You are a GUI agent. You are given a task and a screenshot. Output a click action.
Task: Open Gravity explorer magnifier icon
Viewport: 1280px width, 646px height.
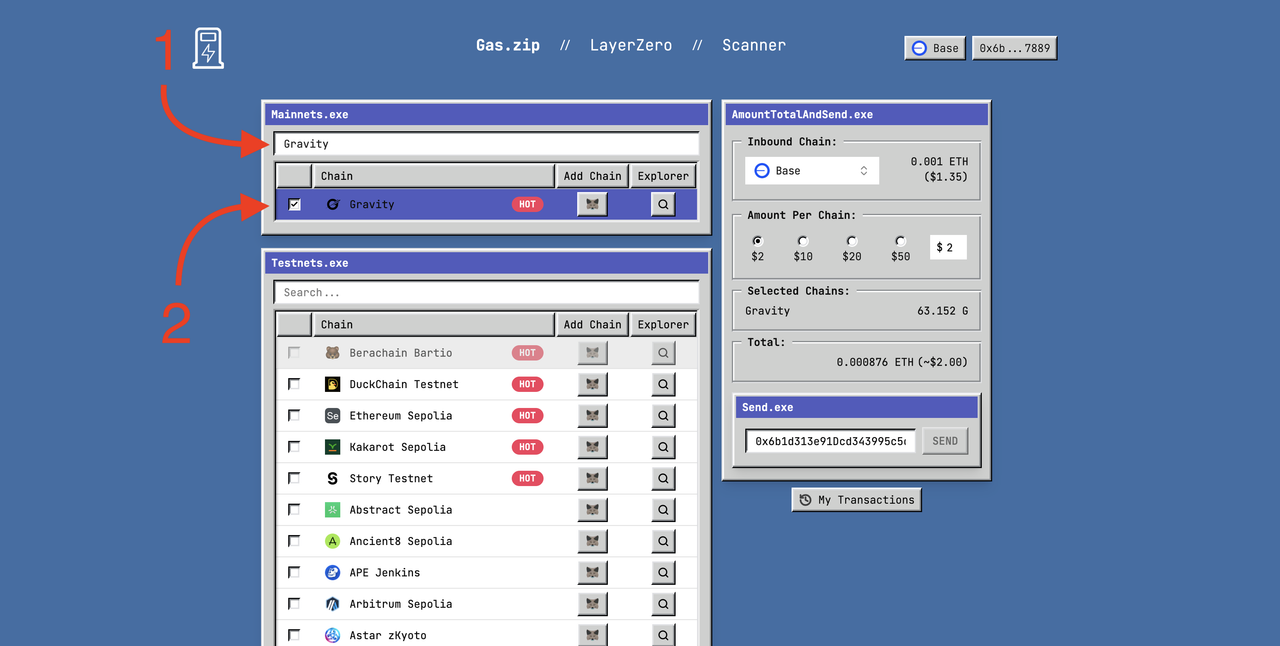point(663,204)
